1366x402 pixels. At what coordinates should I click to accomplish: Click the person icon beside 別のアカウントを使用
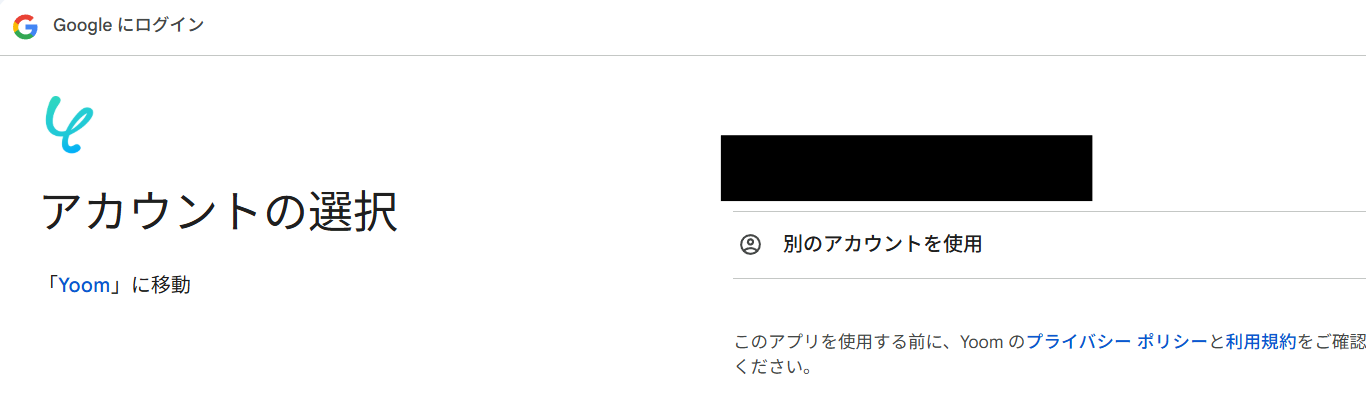click(x=750, y=244)
